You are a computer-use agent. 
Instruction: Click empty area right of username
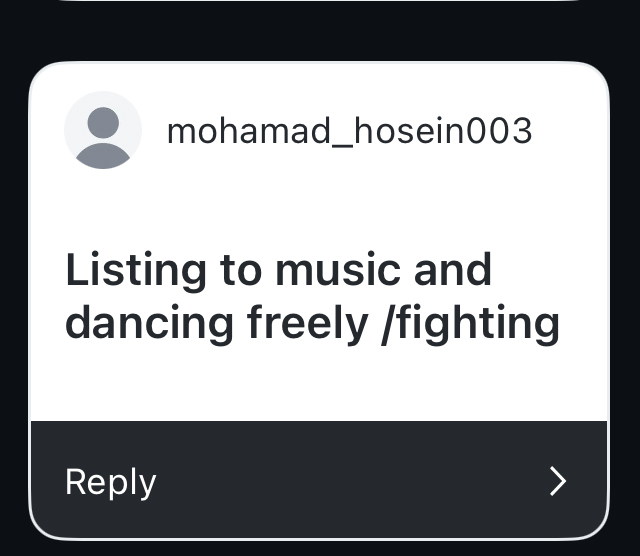568,131
